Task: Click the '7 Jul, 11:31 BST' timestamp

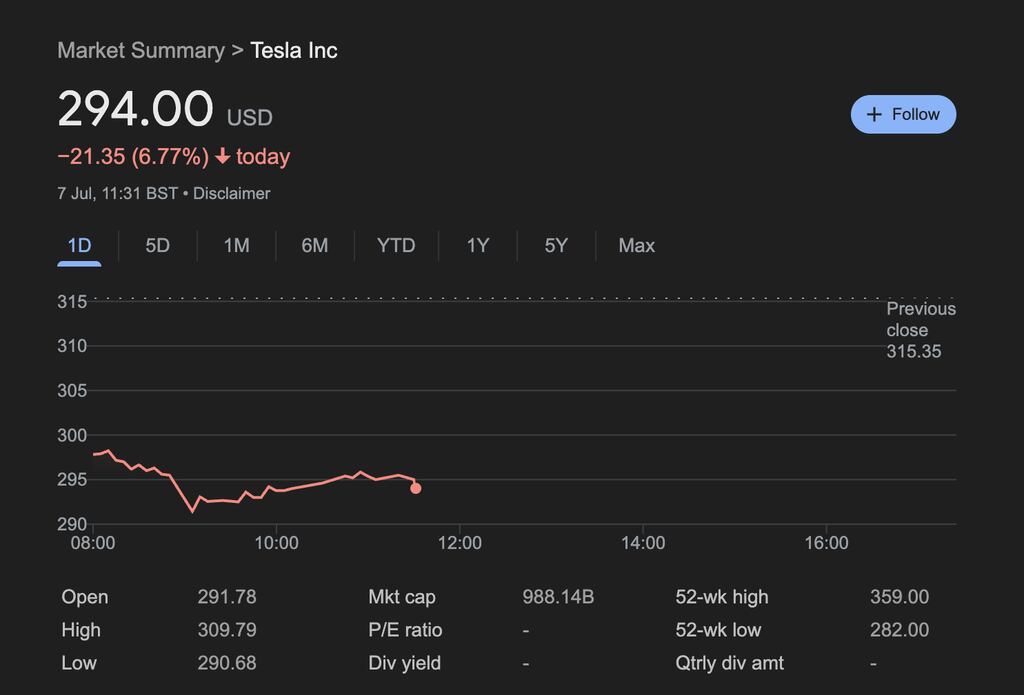Action: (118, 193)
